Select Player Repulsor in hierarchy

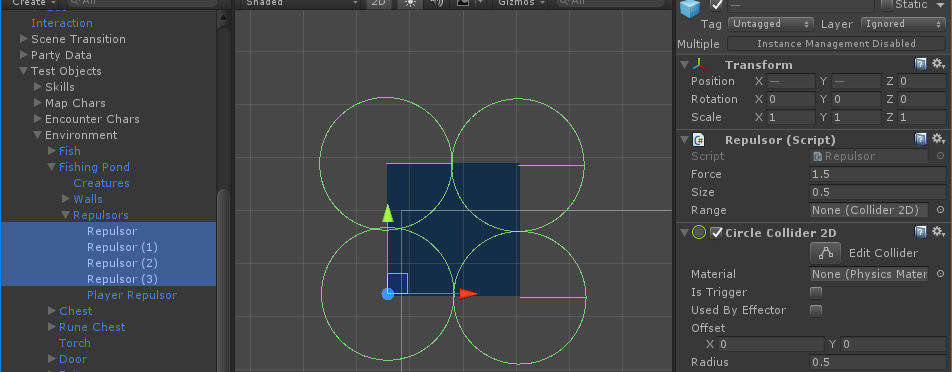(x=132, y=295)
